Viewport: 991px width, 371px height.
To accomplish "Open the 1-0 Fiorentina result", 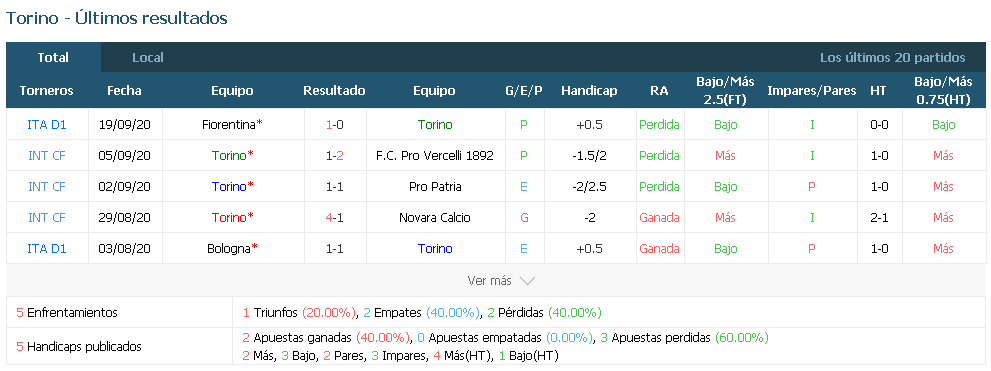I will (334, 125).
